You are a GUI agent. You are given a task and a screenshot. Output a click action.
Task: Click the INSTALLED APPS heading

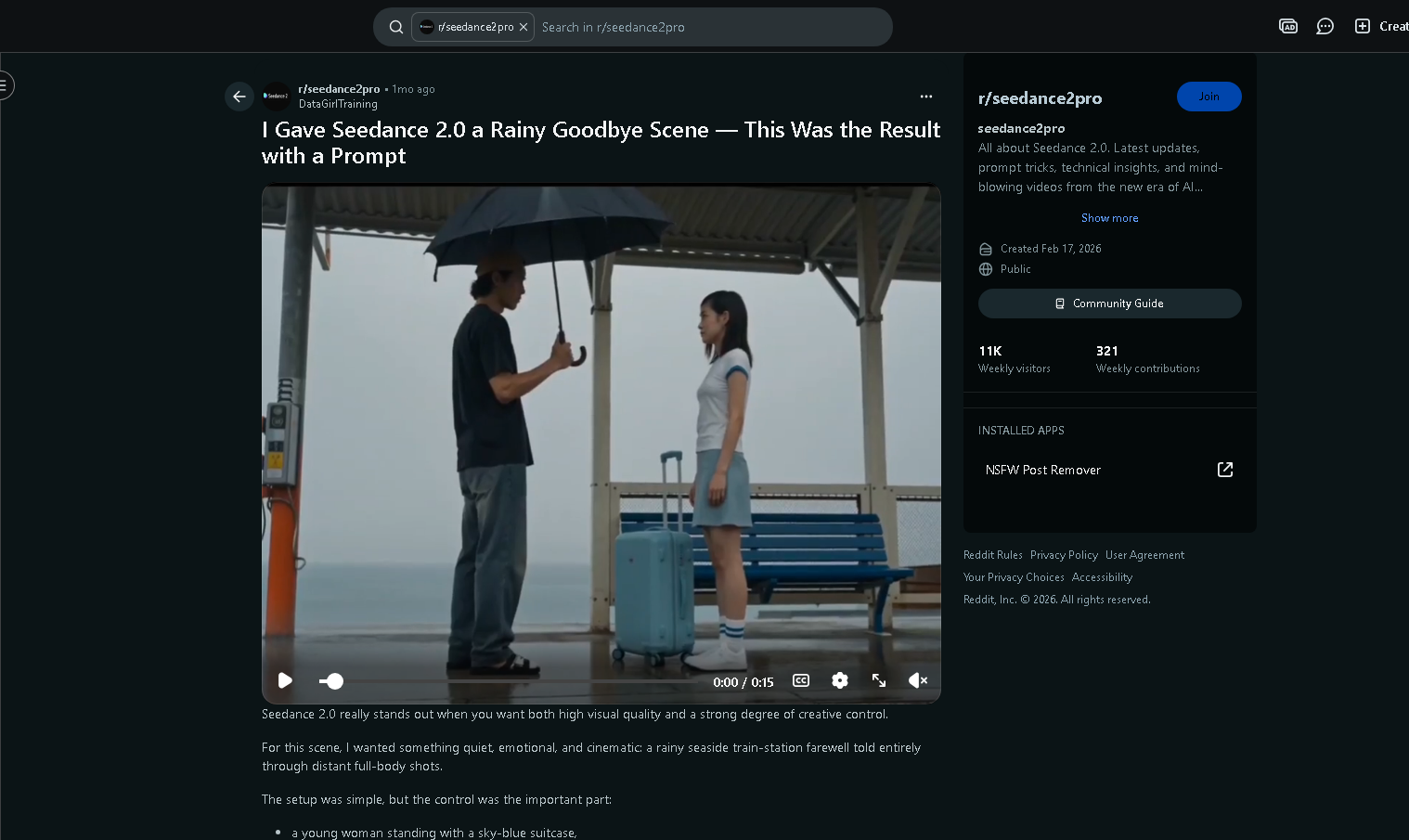pyautogui.click(x=1021, y=431)
